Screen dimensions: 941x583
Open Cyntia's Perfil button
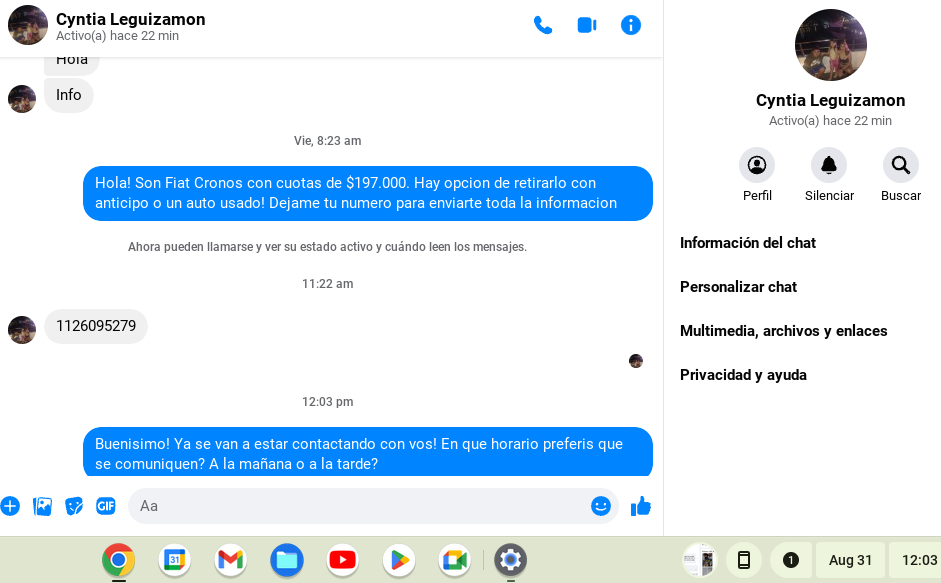[x=757, y=175]
